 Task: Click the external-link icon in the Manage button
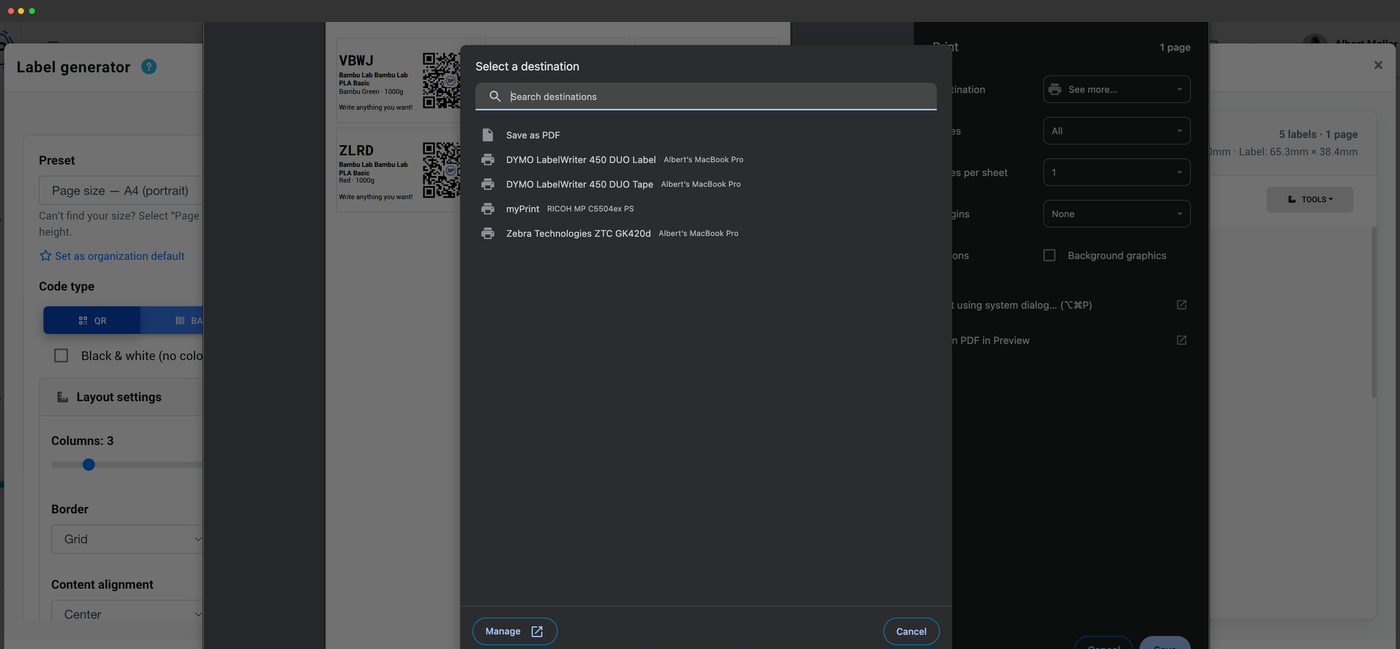537,631
